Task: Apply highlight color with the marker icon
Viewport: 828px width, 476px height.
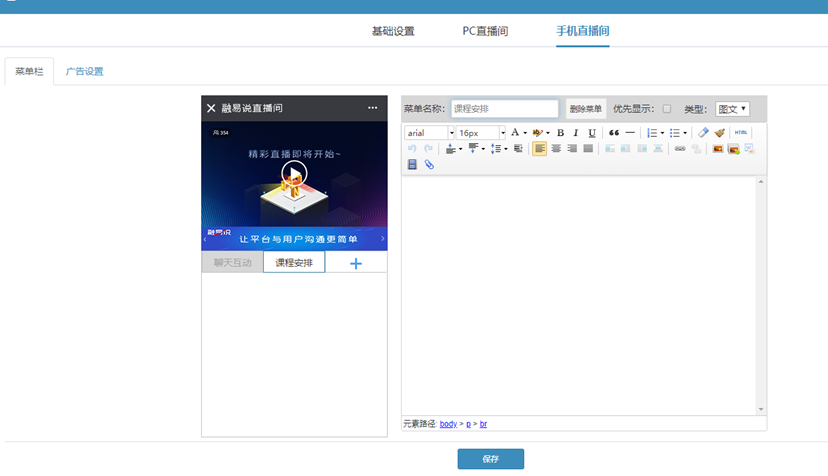Action: [538, 133]
